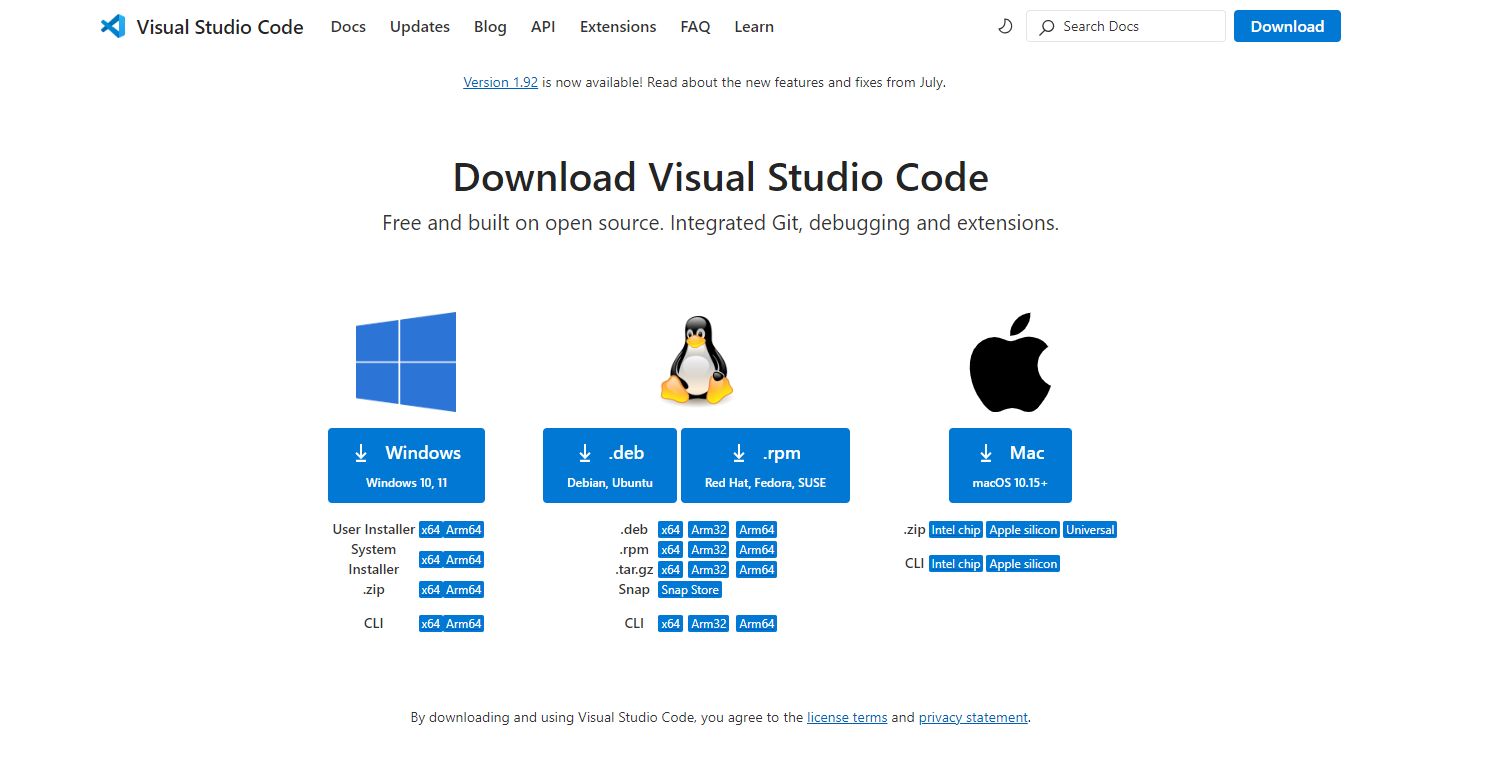Click the download arrow on the .rpm button

click(739, 452)
